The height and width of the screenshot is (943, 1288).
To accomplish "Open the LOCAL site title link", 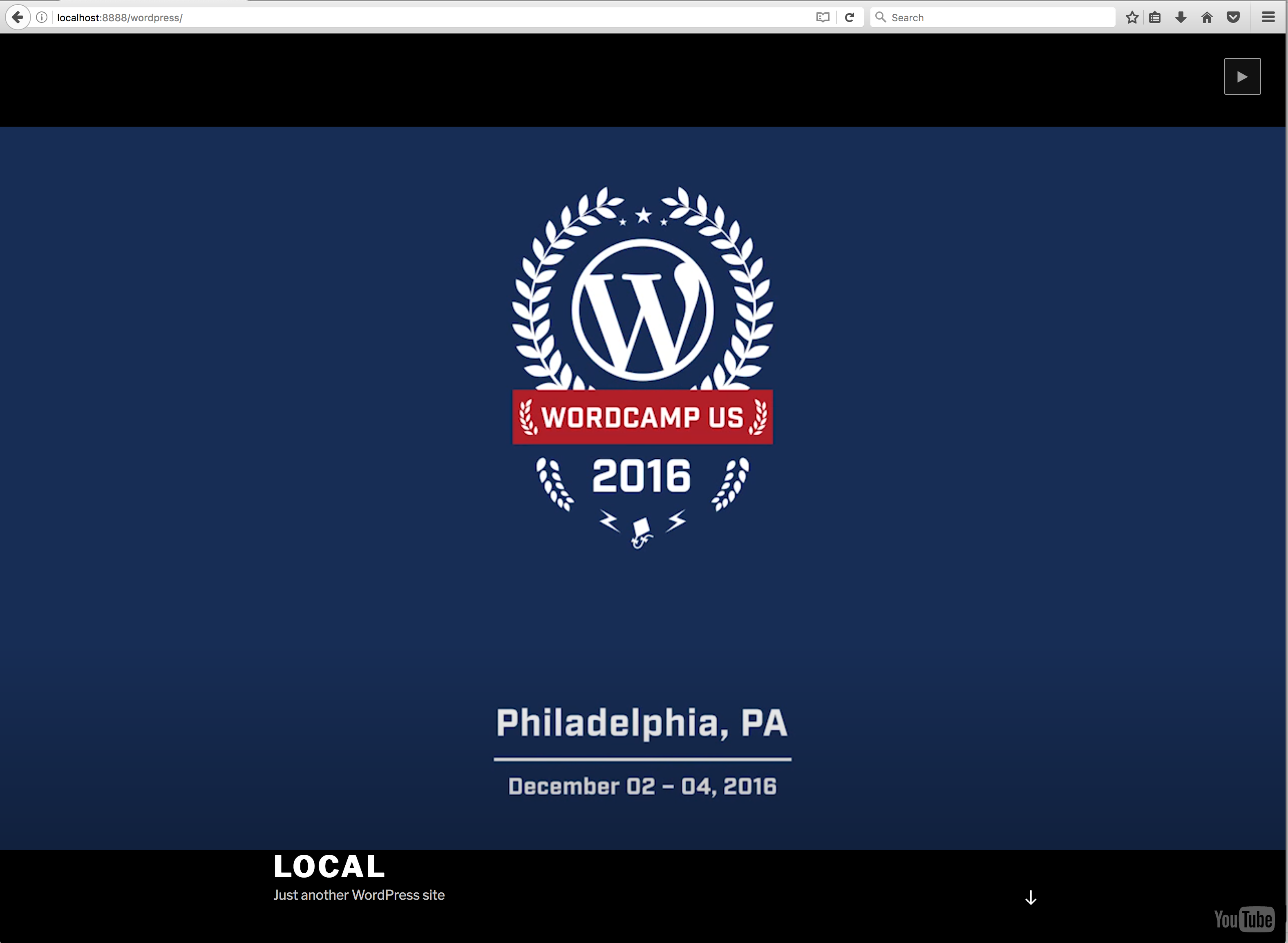I will [329, 867].
